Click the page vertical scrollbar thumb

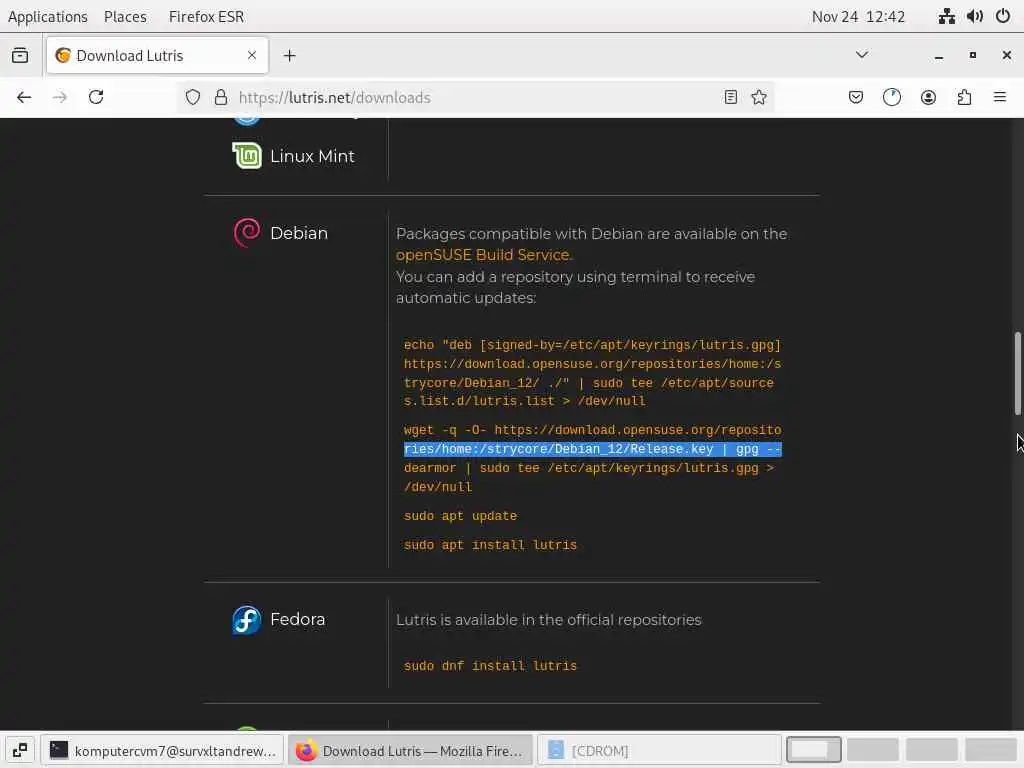(x=1017, y=374)
